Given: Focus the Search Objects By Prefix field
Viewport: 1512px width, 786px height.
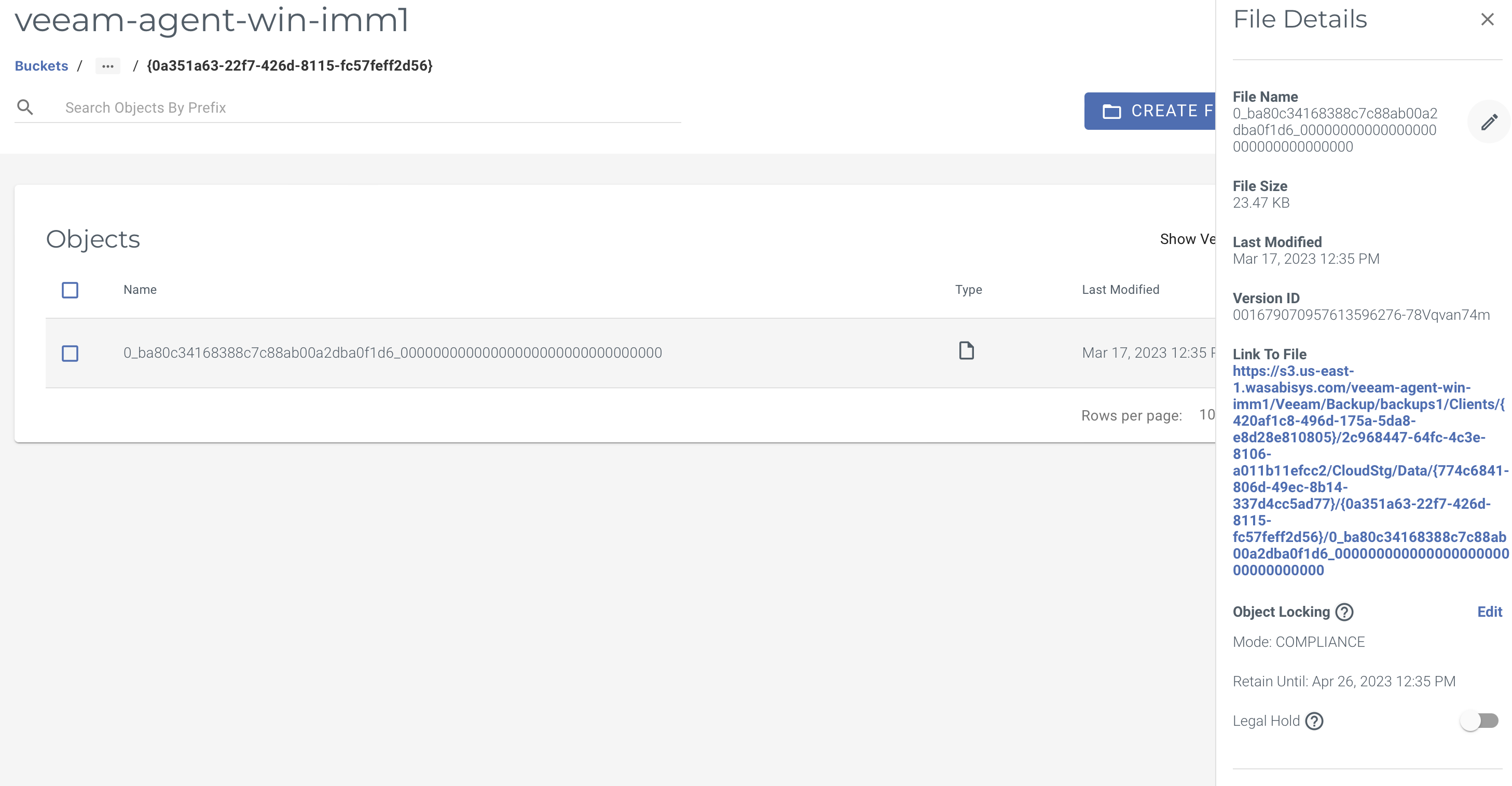Looking at the screenshot, I should (372, 107).
